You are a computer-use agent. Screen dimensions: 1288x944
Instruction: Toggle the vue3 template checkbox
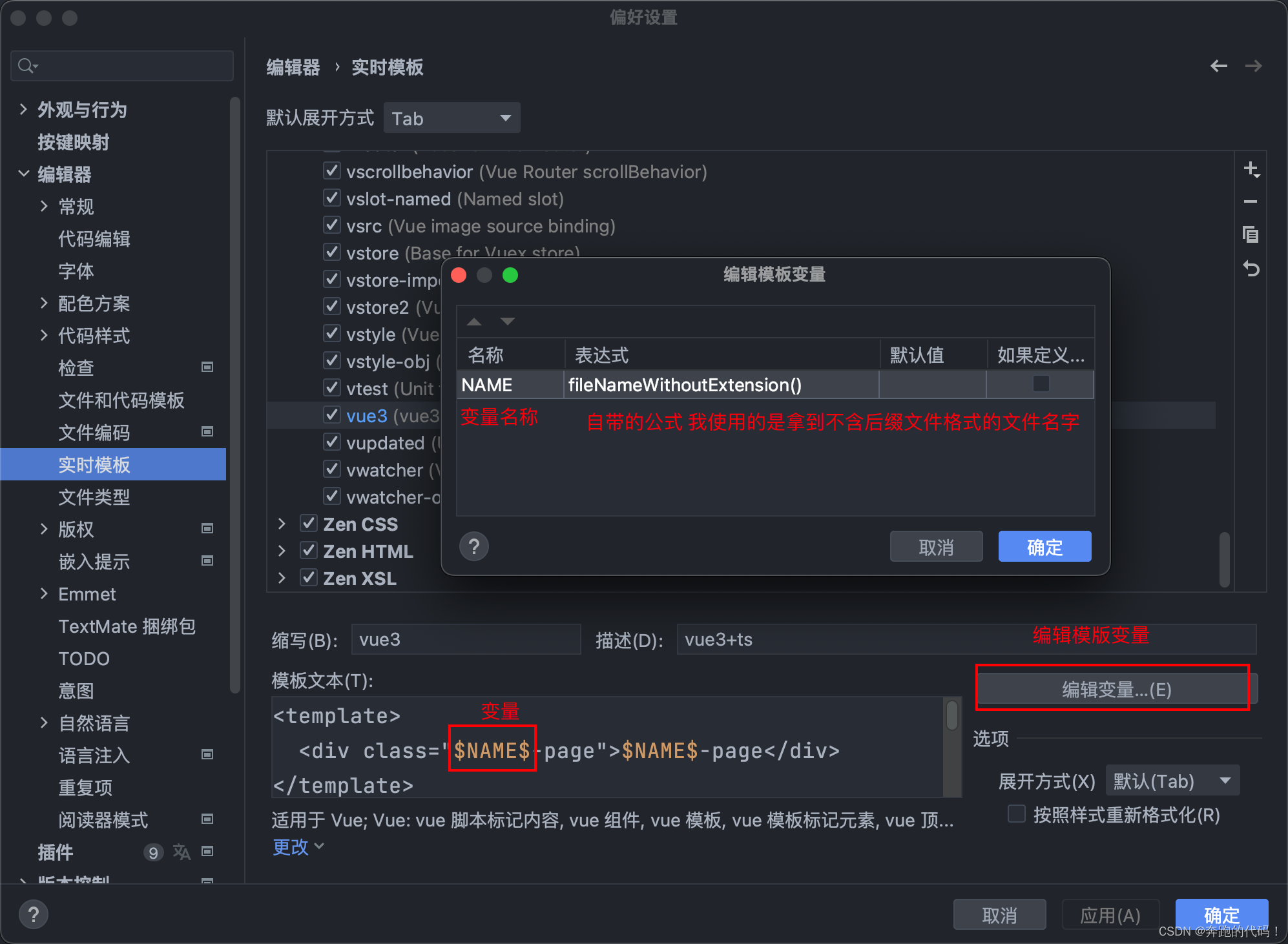[332, 415]
